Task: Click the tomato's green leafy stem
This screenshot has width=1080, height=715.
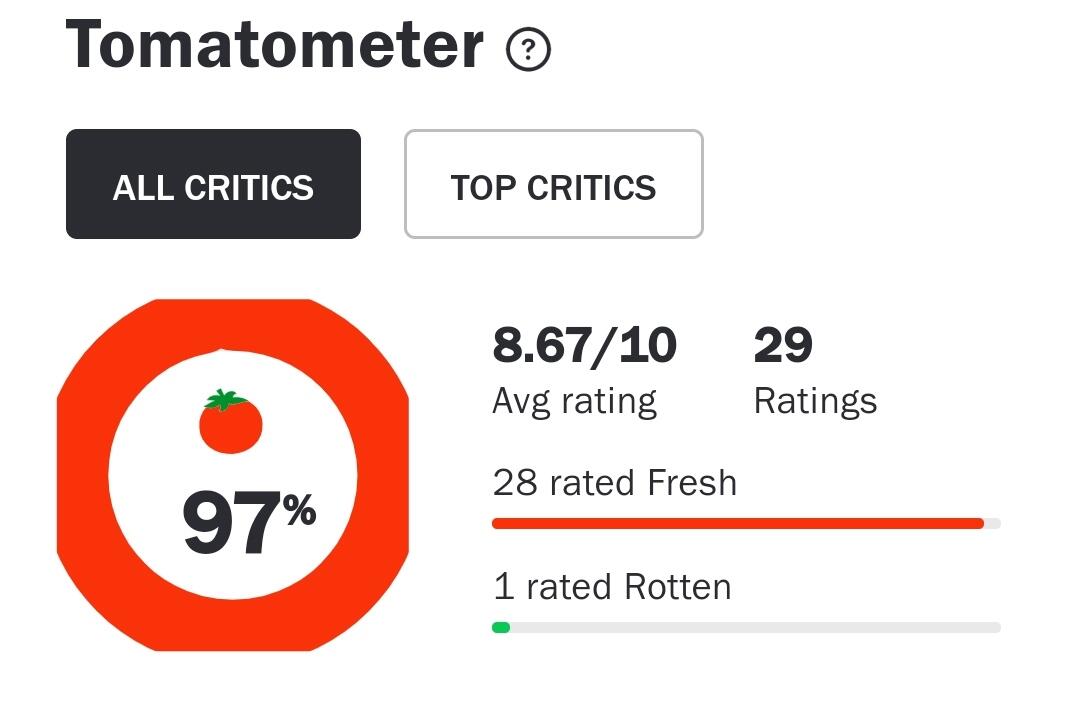Action: pyautogui.click(x=226, y=399)
